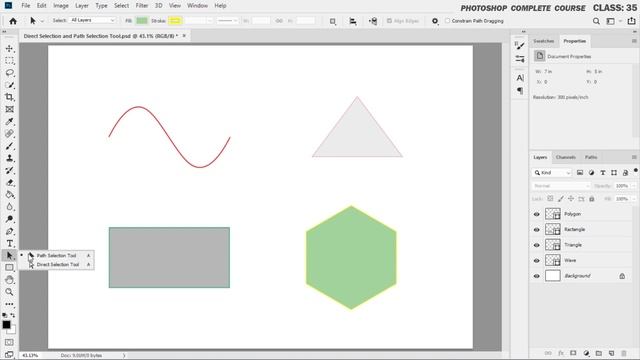Toggle the layer filter on/off switch
This screenshot has height=360, width=640.
coord(636,171)
